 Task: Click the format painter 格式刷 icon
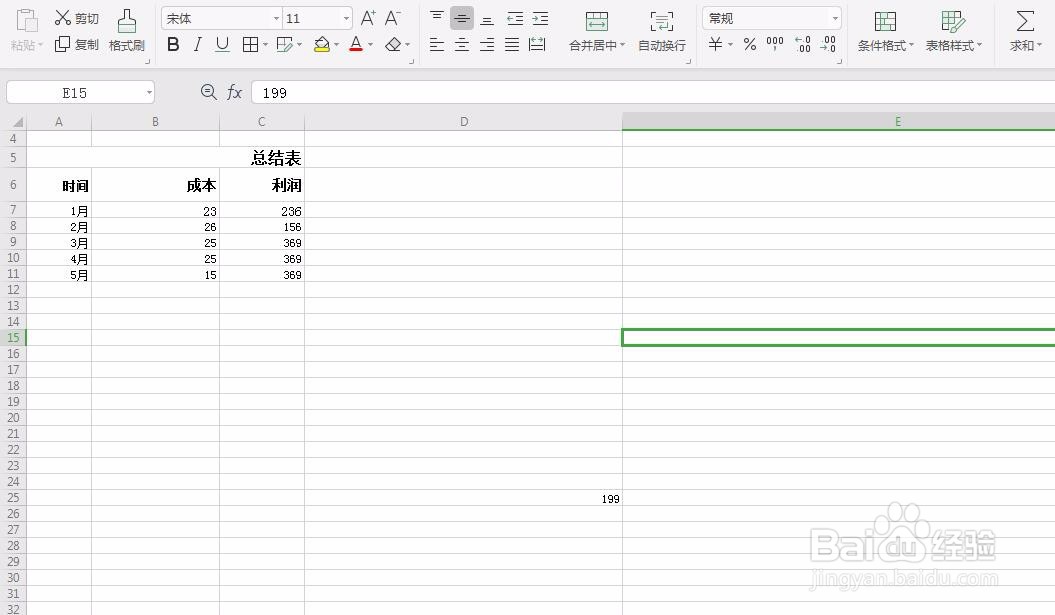click(x=126, y=30)
